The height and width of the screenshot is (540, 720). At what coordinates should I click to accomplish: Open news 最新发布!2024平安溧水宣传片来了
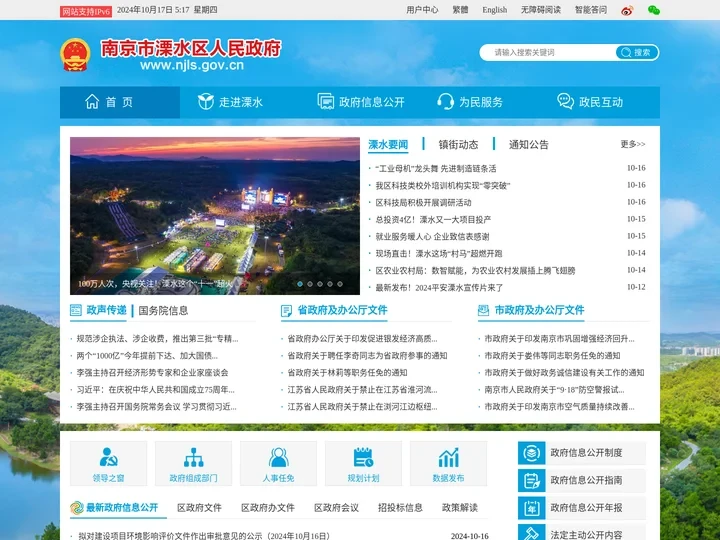(439, 287)
